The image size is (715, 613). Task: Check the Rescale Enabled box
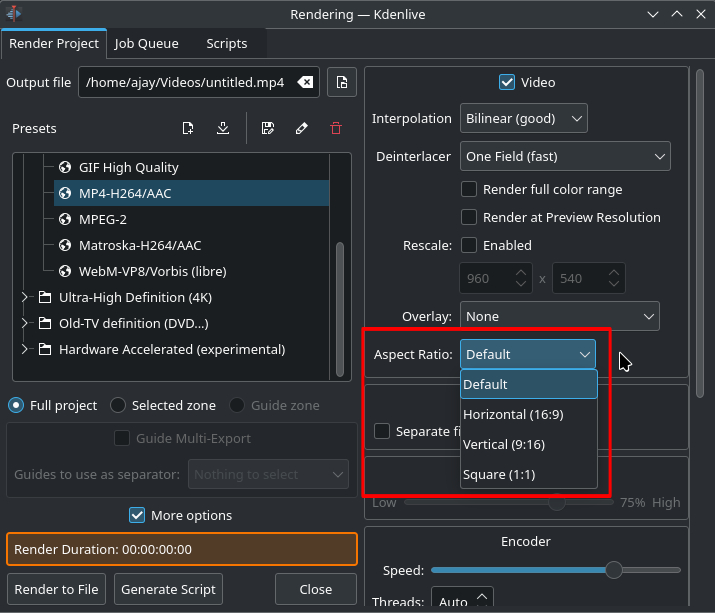click(x=469, y=245)
